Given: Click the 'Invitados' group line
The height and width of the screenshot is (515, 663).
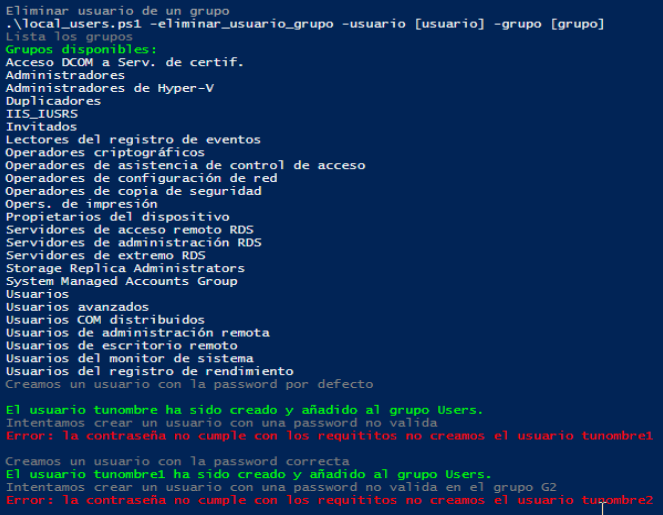Looking at the screenshot, I should coord(41,127).
